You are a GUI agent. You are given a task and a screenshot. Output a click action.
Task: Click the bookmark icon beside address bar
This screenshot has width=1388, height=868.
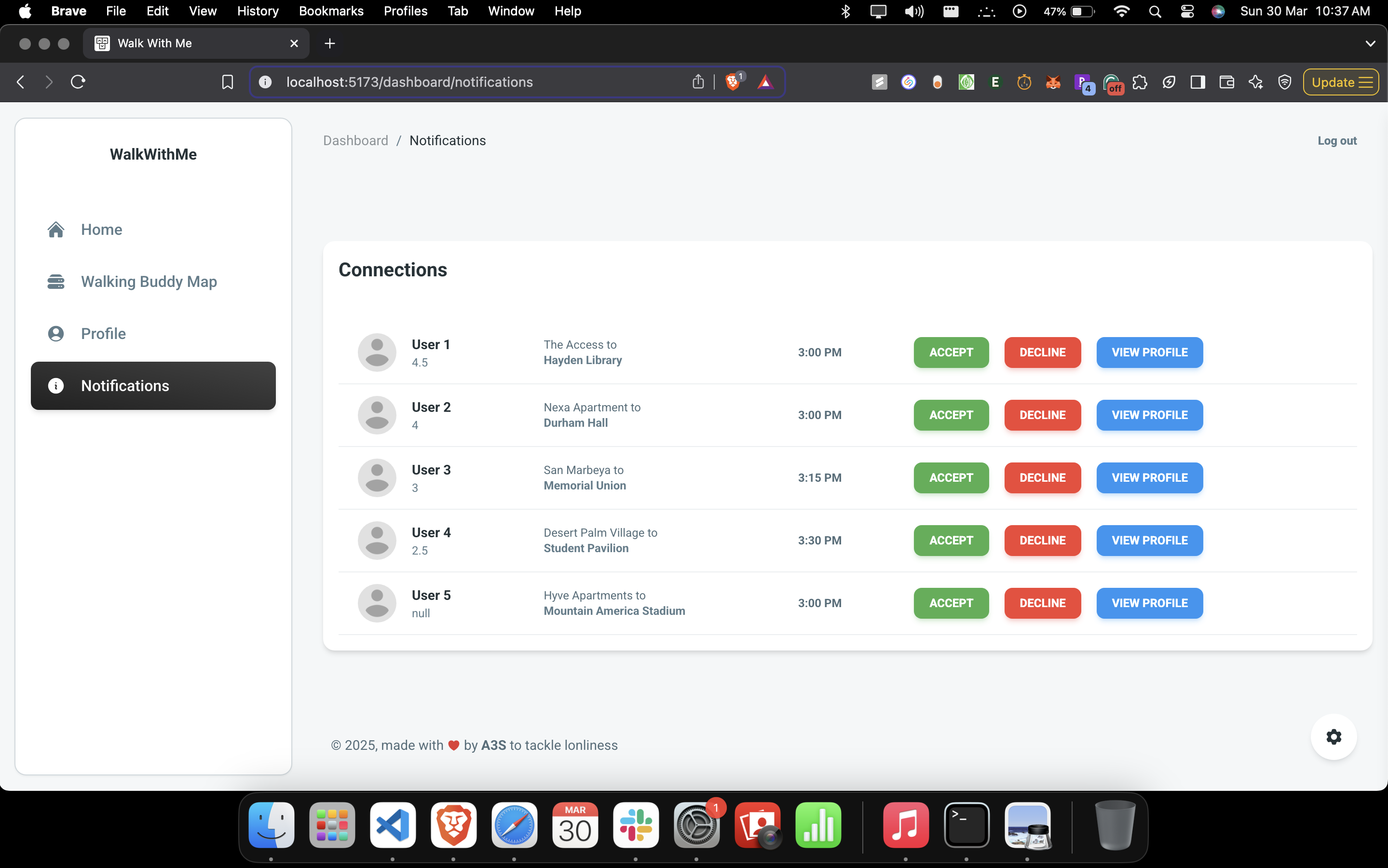pyautogui.click(x=227, y=82)
